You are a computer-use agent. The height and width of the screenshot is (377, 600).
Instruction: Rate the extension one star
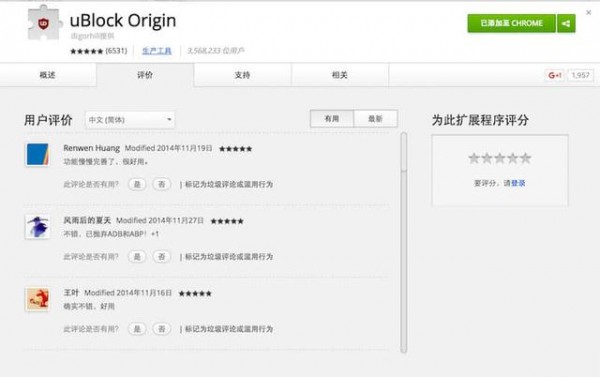(474, 158)
